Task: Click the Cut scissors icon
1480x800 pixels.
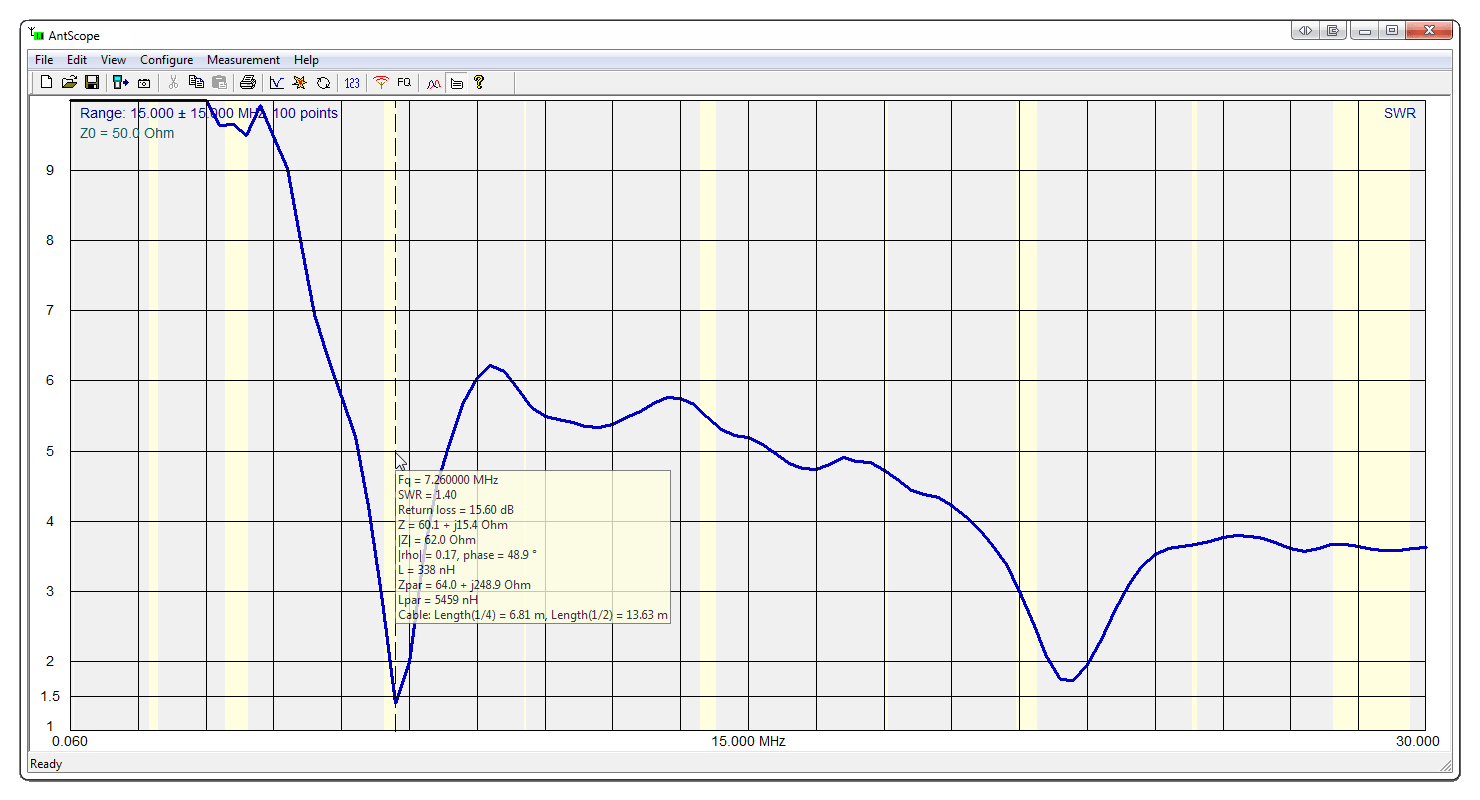Action: click(173, 83)
